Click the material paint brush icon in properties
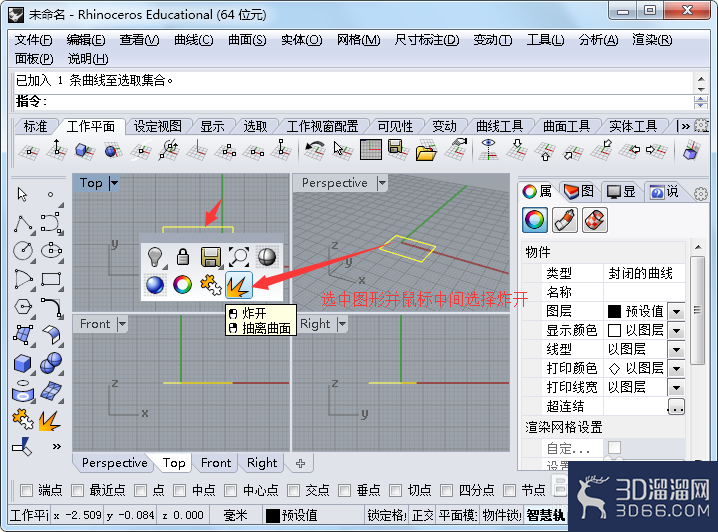Screen dimensions: 718x532 [565, 220]
